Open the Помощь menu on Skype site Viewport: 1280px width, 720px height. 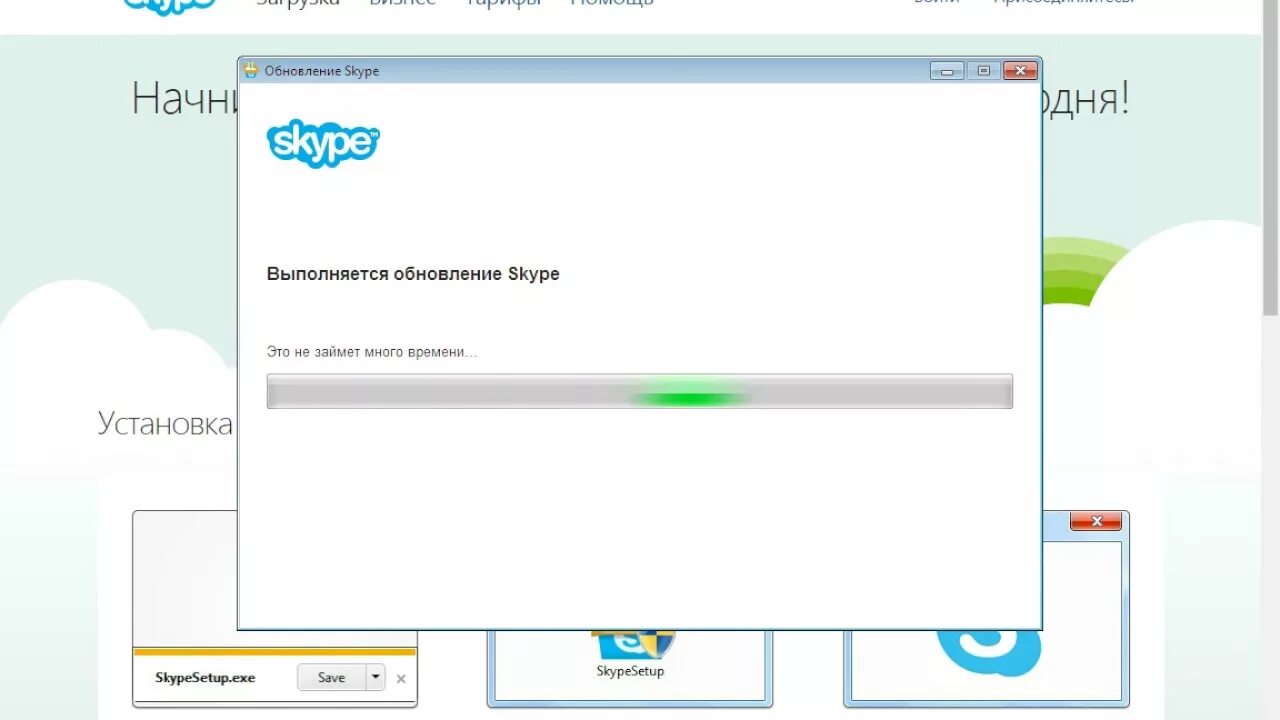[x=612, y=3]
